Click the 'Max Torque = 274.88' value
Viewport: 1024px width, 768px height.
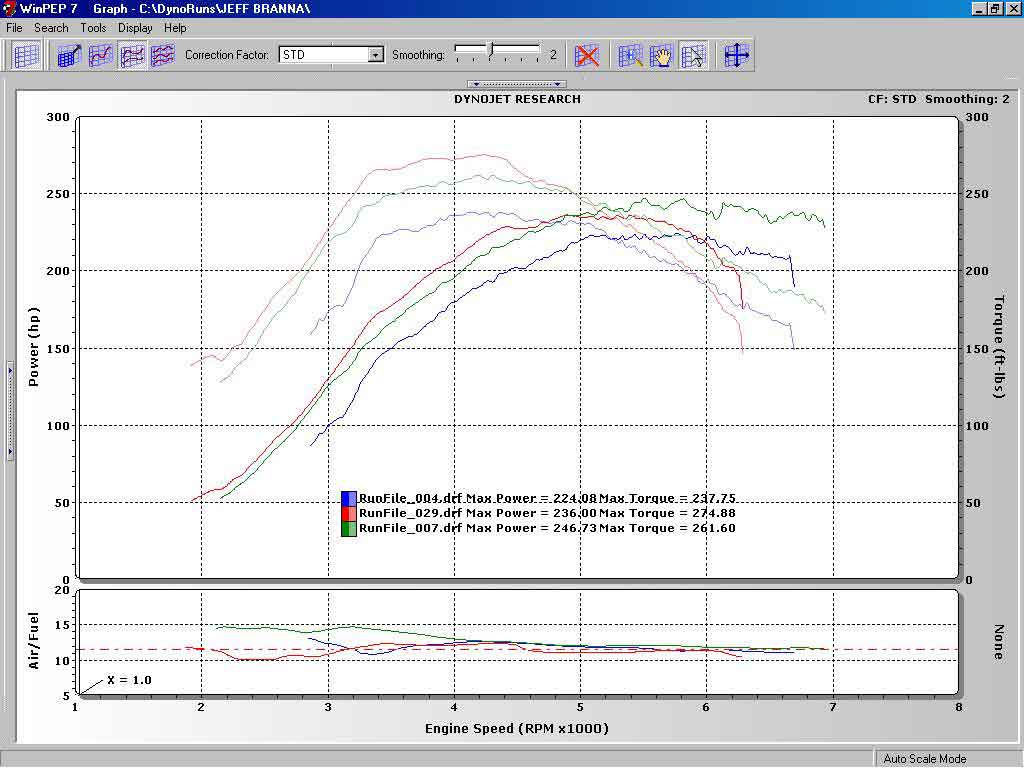[x=667, y=513]
